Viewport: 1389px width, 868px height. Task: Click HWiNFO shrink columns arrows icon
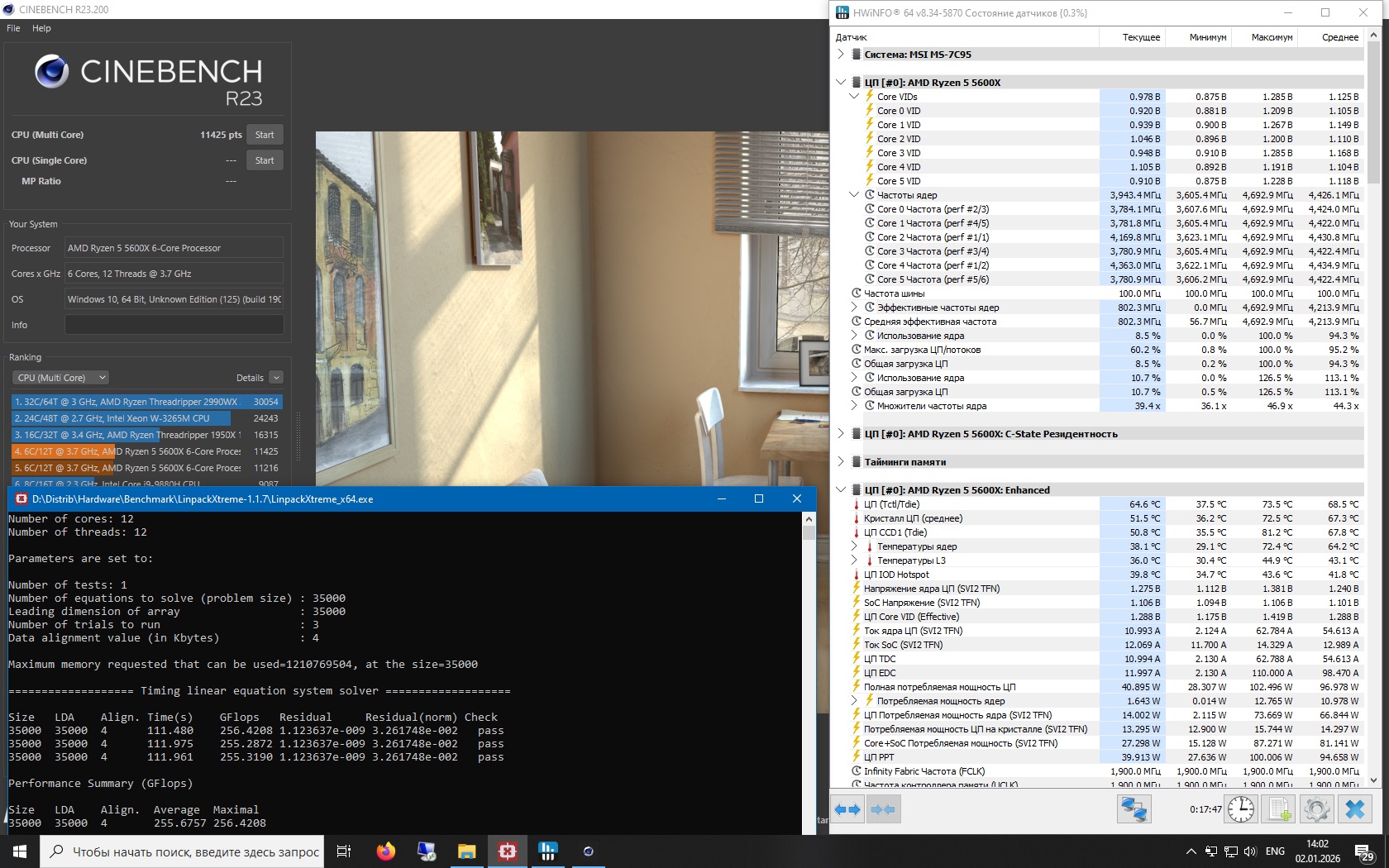coord(883,809)
